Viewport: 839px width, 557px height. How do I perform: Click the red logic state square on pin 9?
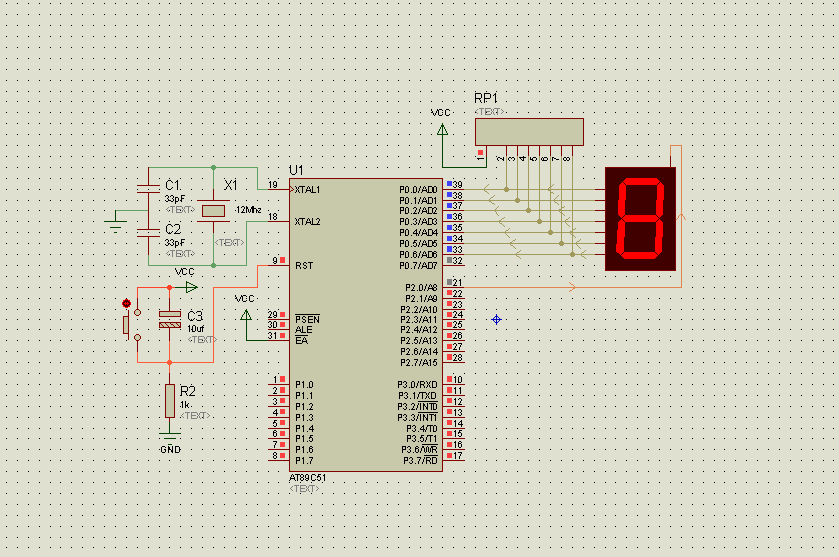282,260
